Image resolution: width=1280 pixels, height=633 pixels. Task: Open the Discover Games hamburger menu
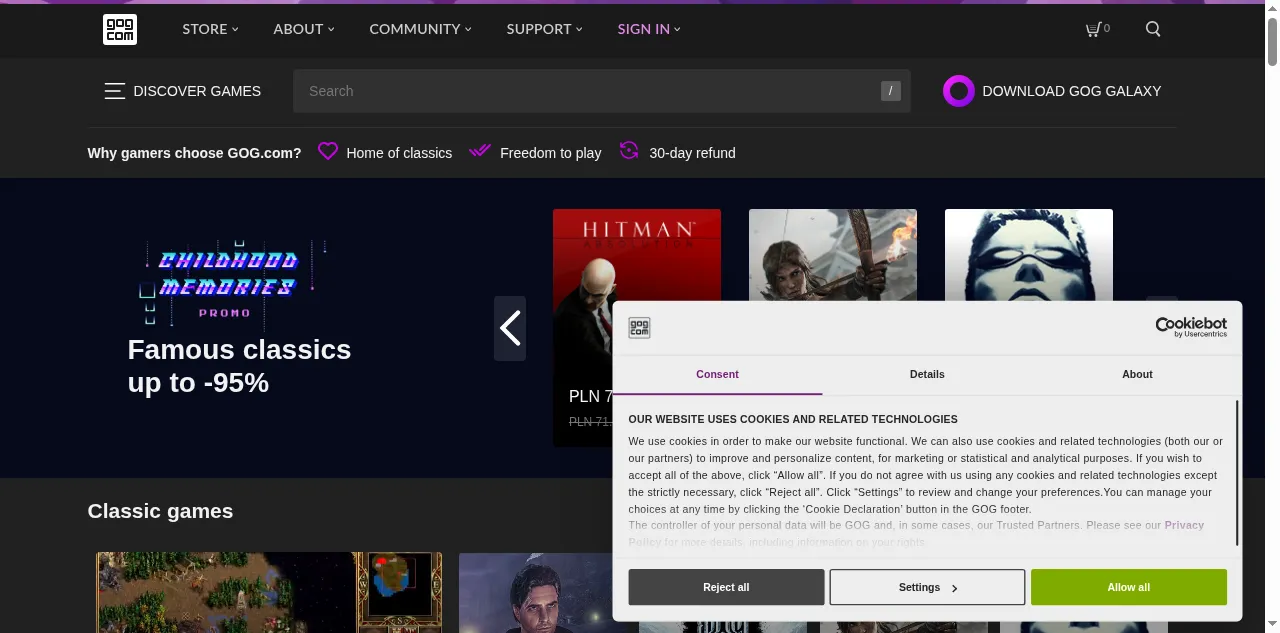115,91
